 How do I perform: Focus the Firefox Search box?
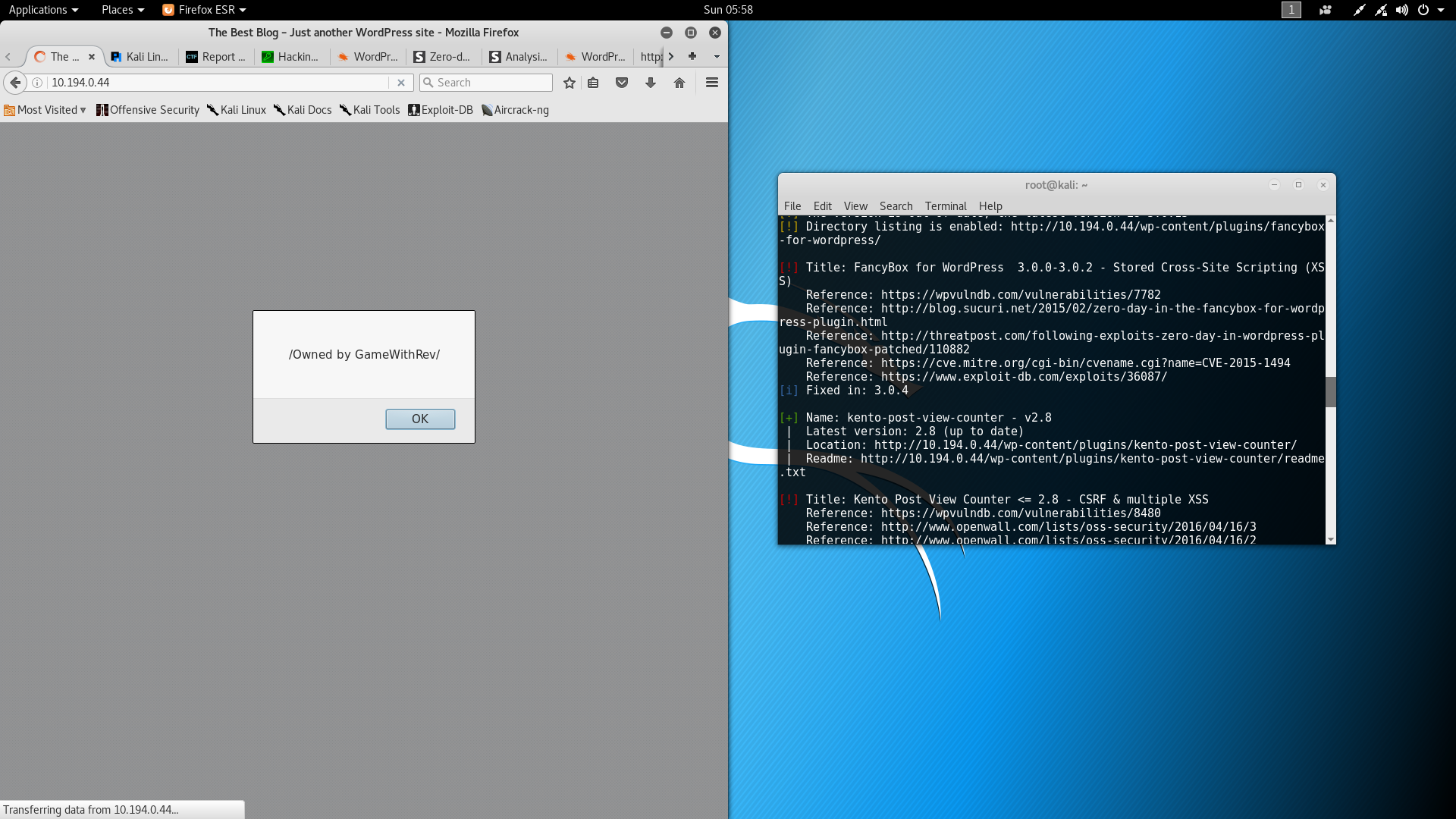tap(486, 83)
